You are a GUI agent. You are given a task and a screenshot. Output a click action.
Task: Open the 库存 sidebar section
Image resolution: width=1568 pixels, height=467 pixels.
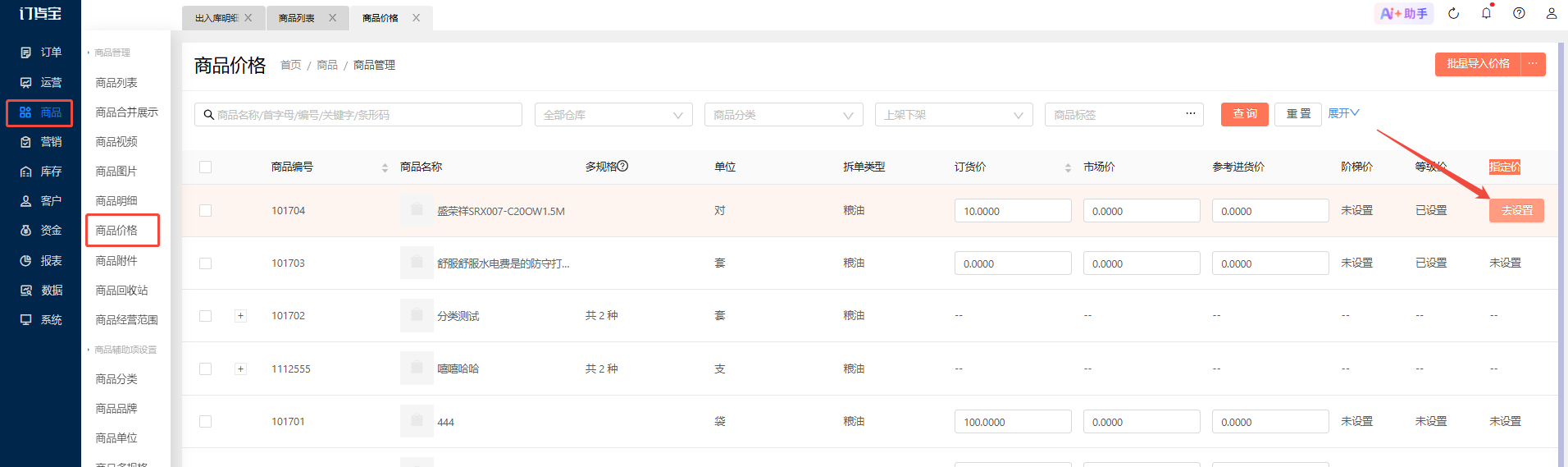pos(40,172)
